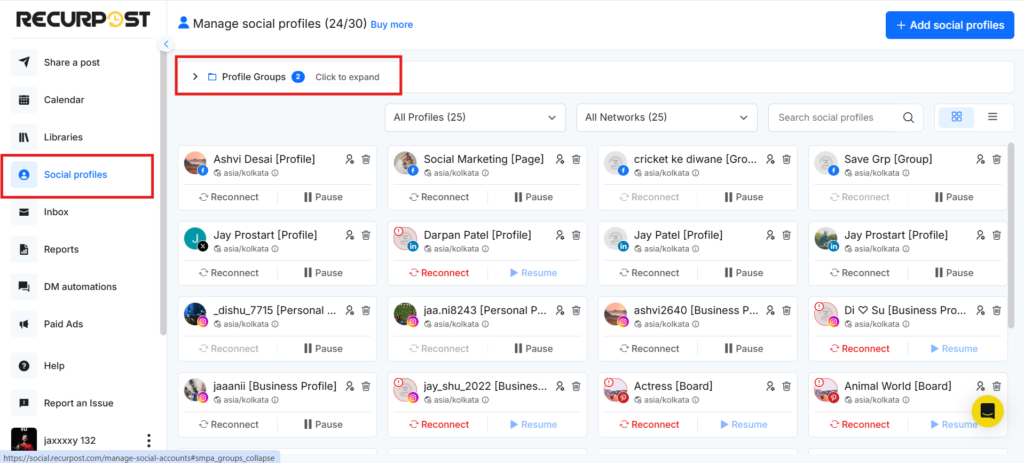Click trash icon on _dishu_7715 card
Viewport: 1024px width, 463px height.
366,310
